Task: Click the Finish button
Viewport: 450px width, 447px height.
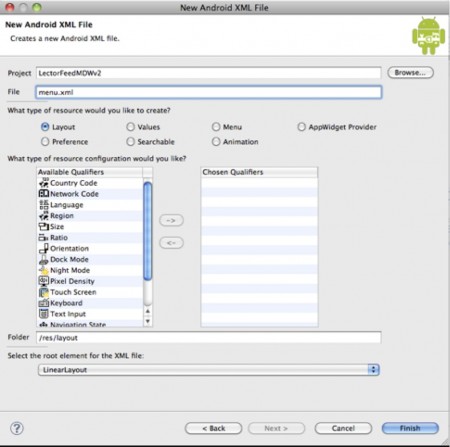Action: pyautogui.click(x=410, y=428)
